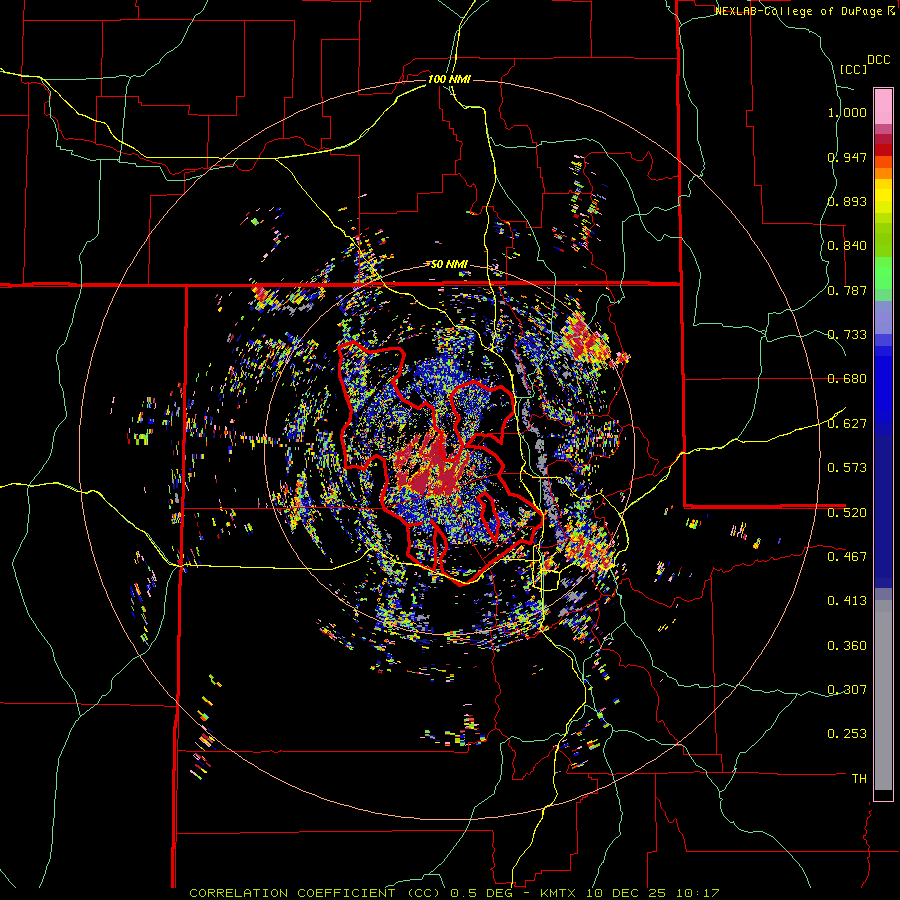Select the 0.787 legend value
Viewport: 900px width, 900px height.
pos(847,290)
